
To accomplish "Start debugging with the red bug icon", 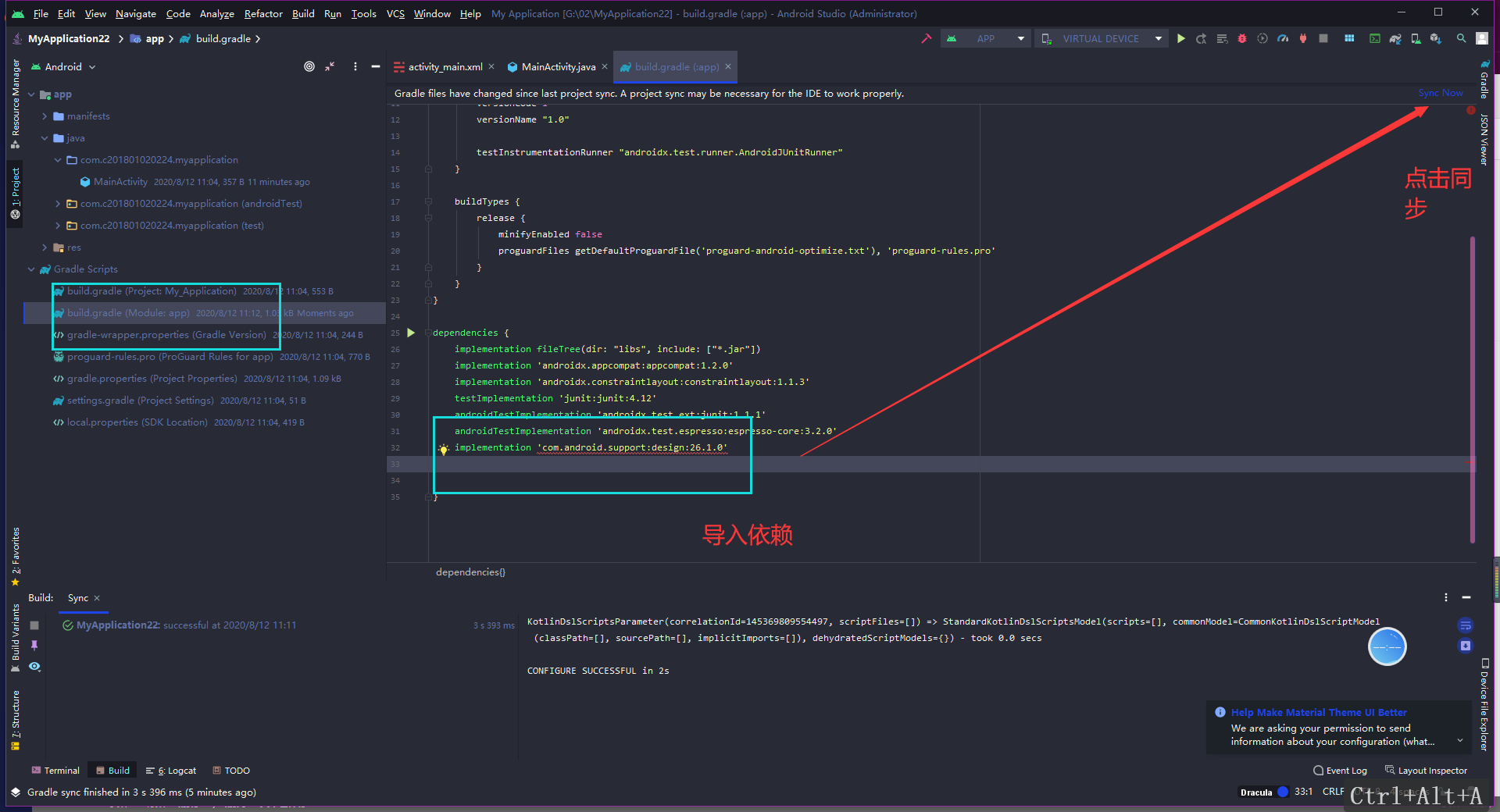I will pos(1242,38).
